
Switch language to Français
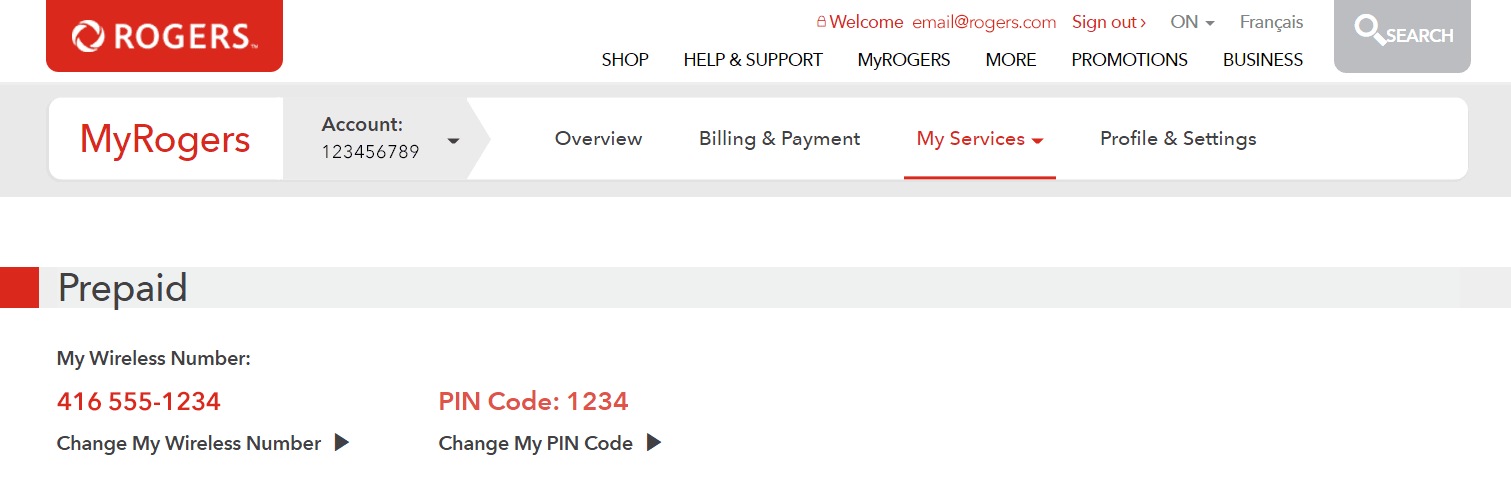(1271, 22)
